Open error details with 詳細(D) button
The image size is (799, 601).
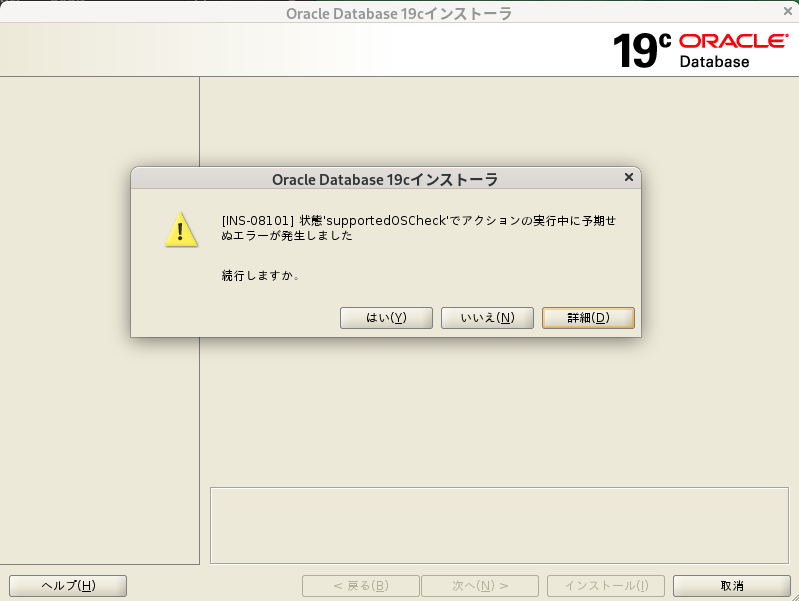pos(588,318)
